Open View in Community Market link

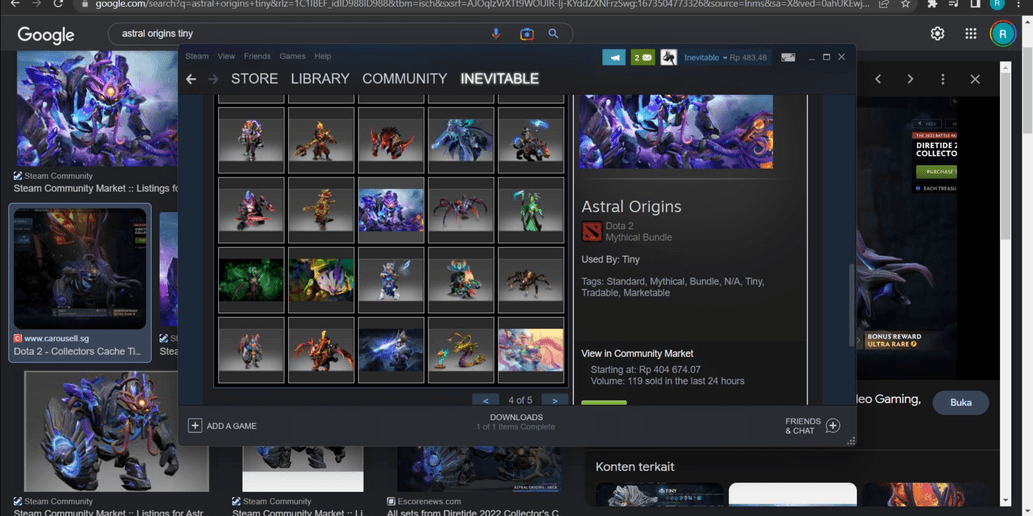(x=637, y=353)
